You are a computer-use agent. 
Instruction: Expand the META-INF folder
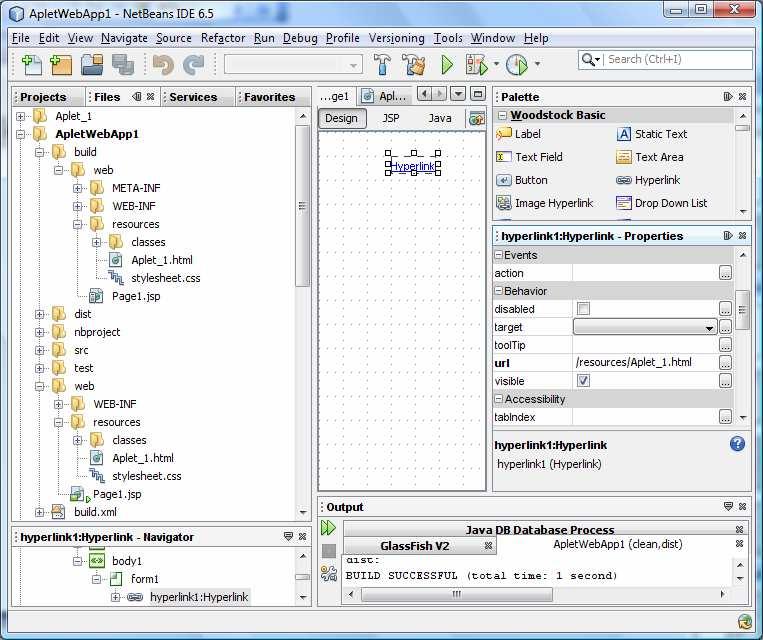click(77, 188)
